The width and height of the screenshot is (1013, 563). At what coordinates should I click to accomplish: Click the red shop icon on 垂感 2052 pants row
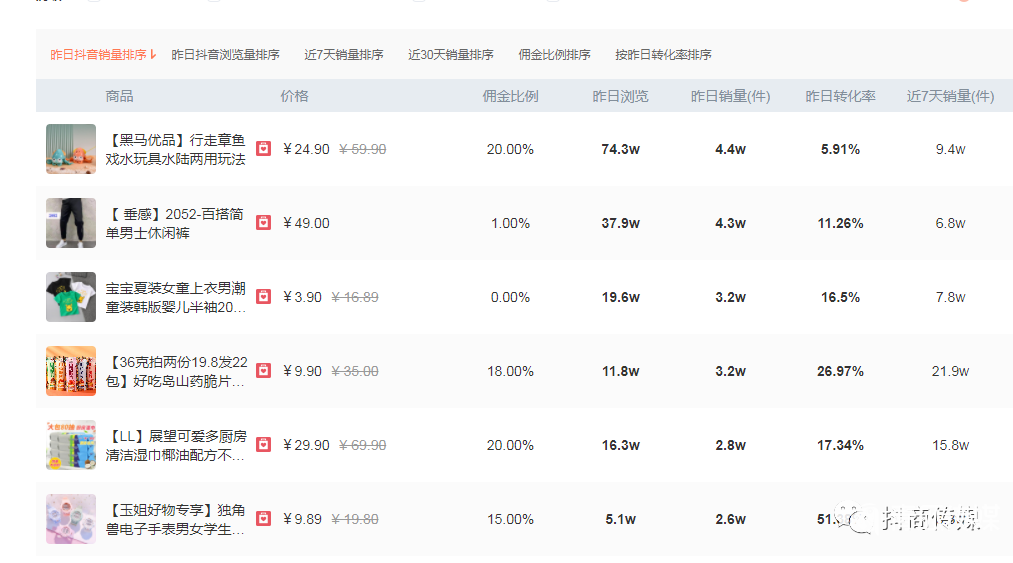[263, 223]
